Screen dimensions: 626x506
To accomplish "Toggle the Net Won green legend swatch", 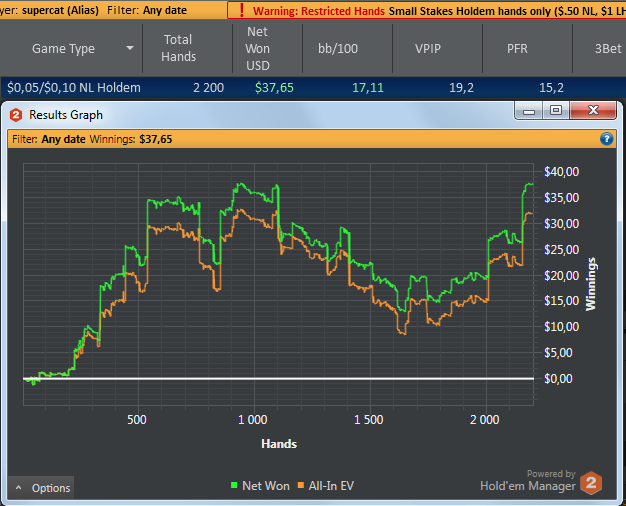I will [234, 485].
